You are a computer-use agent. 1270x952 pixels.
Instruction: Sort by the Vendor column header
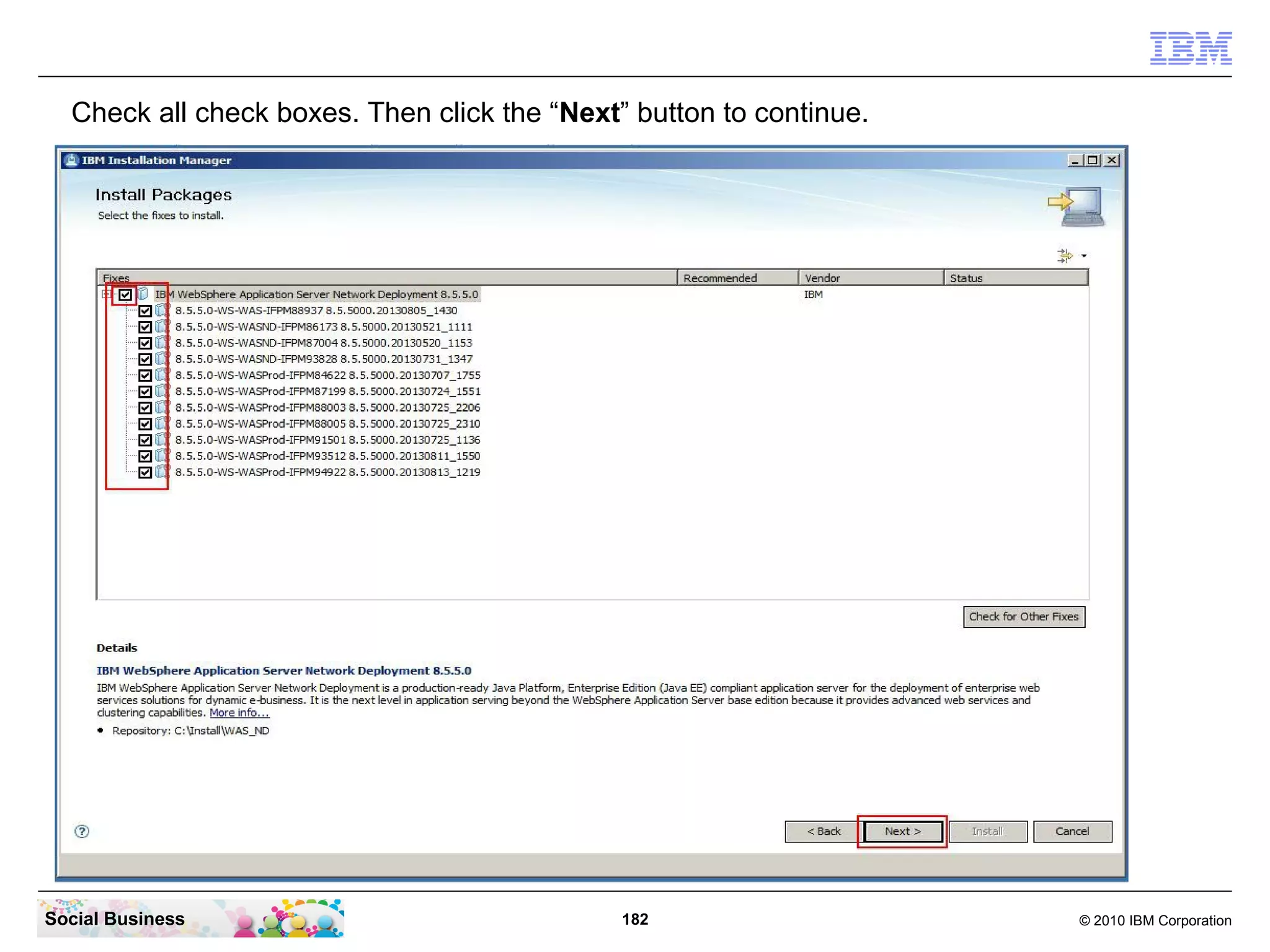[871, 278]
